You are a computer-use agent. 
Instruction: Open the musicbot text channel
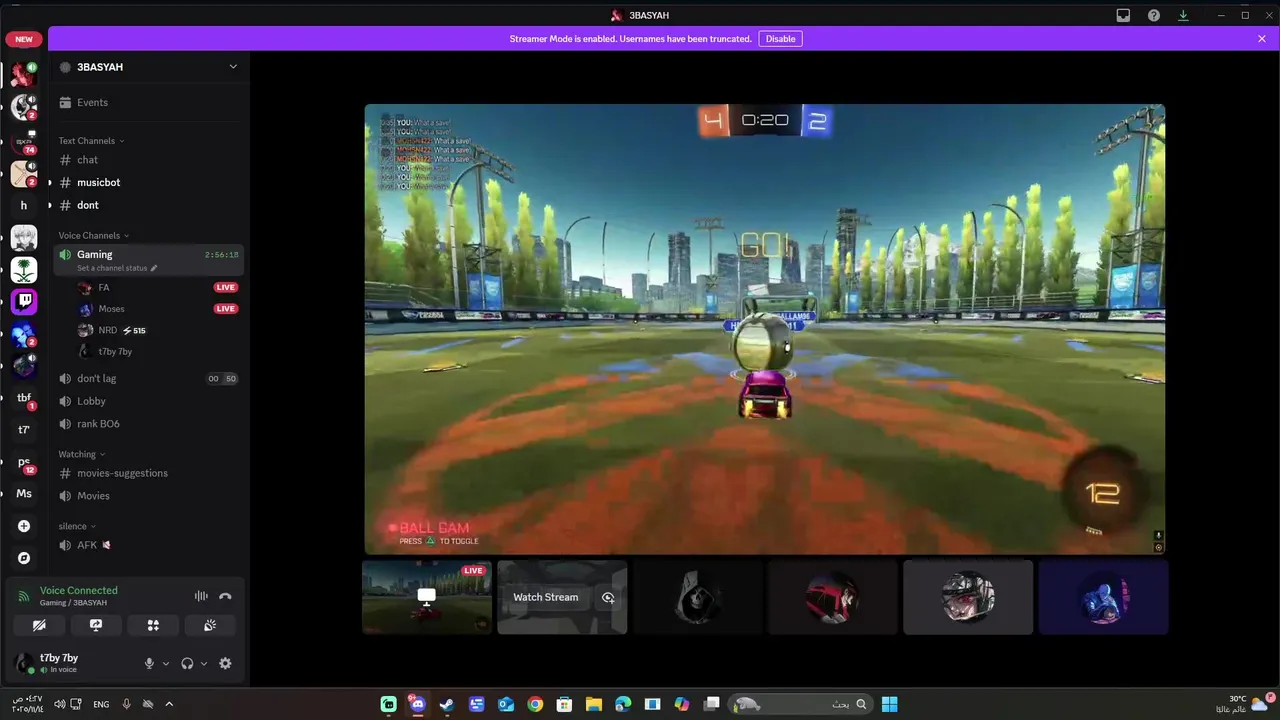[147, 183]
